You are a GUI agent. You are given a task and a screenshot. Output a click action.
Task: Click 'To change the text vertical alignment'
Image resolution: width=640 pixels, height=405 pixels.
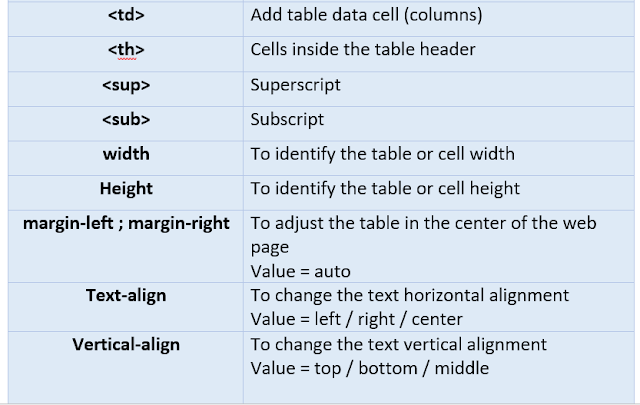[x=398, y=345]
